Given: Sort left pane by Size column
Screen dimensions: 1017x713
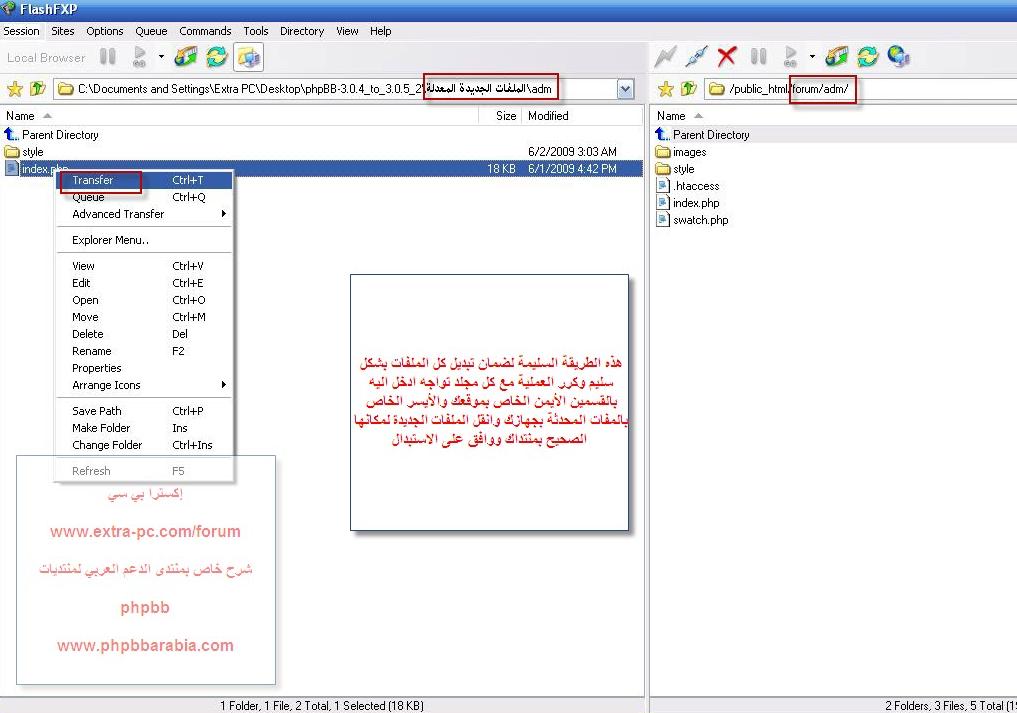Looking at the screenshot, I should click(499, 115).
